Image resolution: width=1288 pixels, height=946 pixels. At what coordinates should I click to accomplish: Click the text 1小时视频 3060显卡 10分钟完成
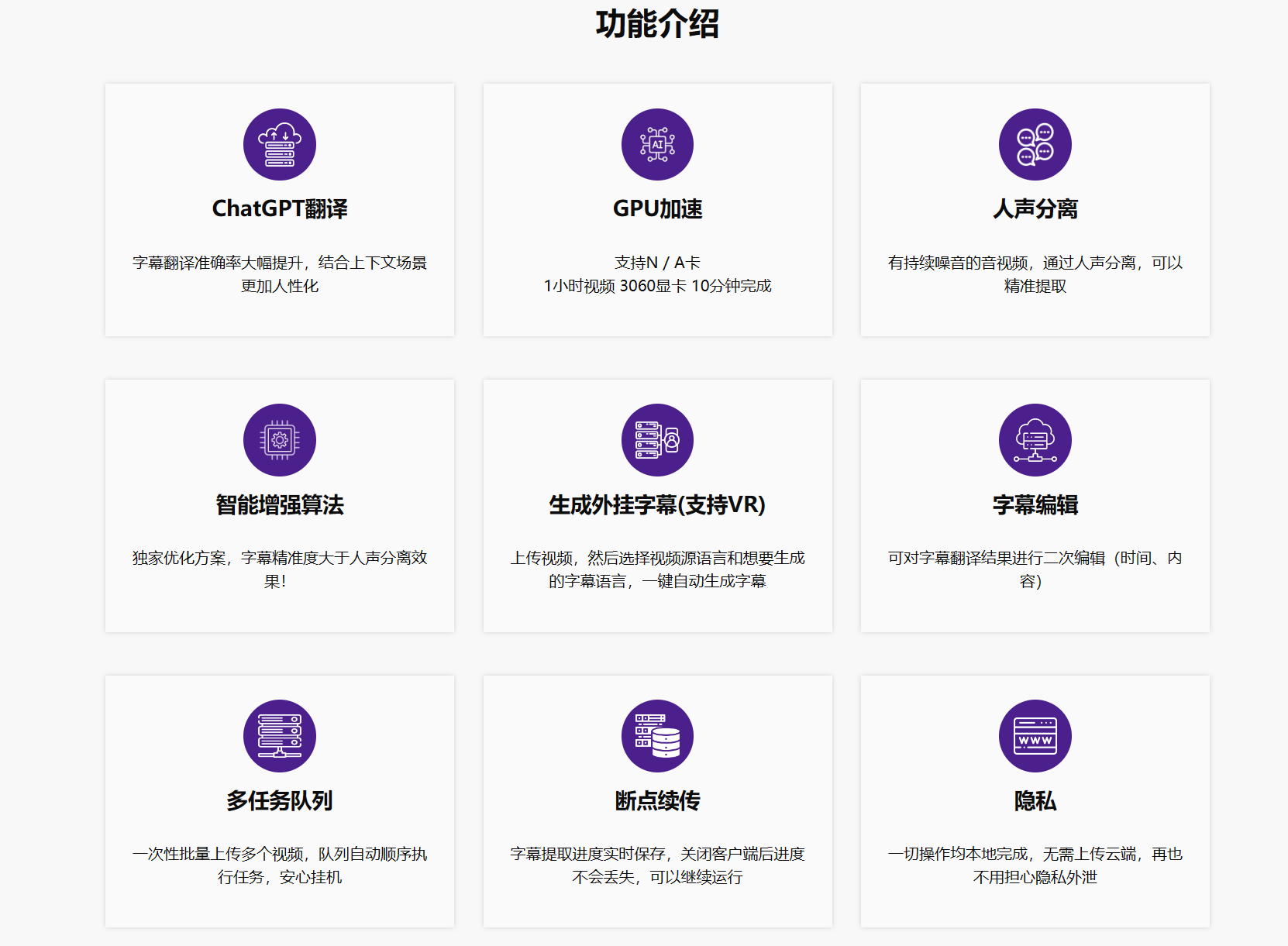click(657, 286)
